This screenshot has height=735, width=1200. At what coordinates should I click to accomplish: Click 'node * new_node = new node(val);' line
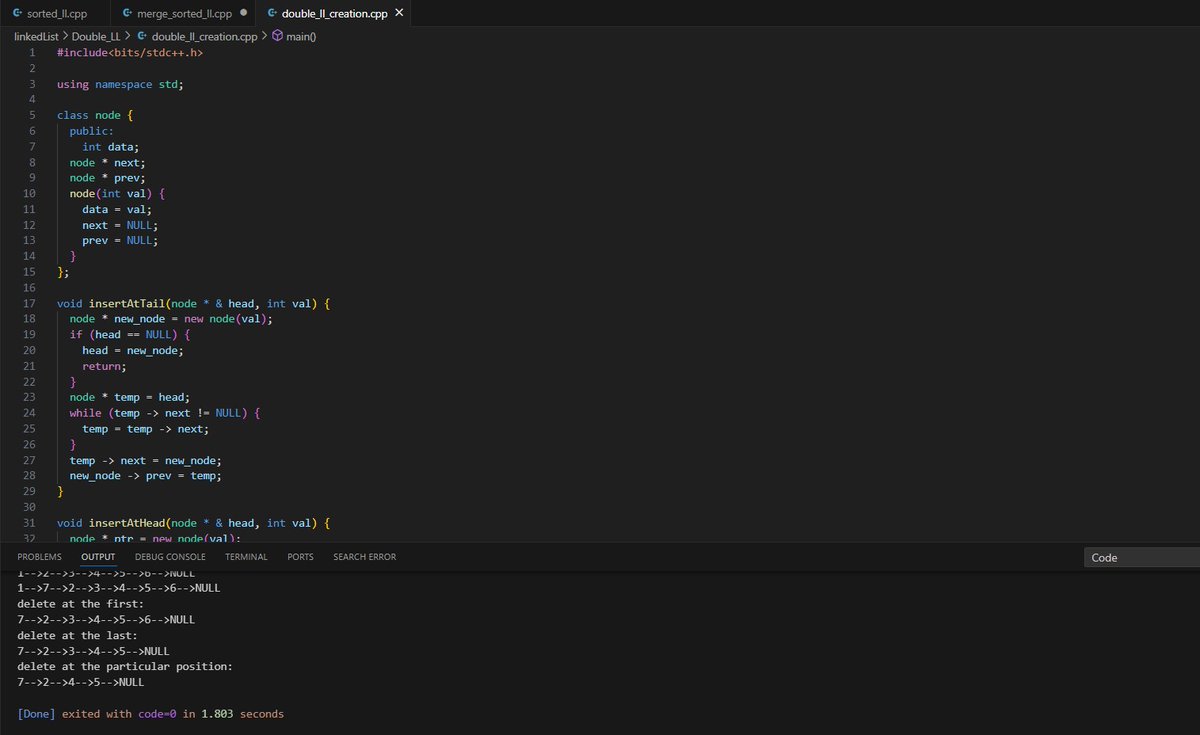(171, 318)
